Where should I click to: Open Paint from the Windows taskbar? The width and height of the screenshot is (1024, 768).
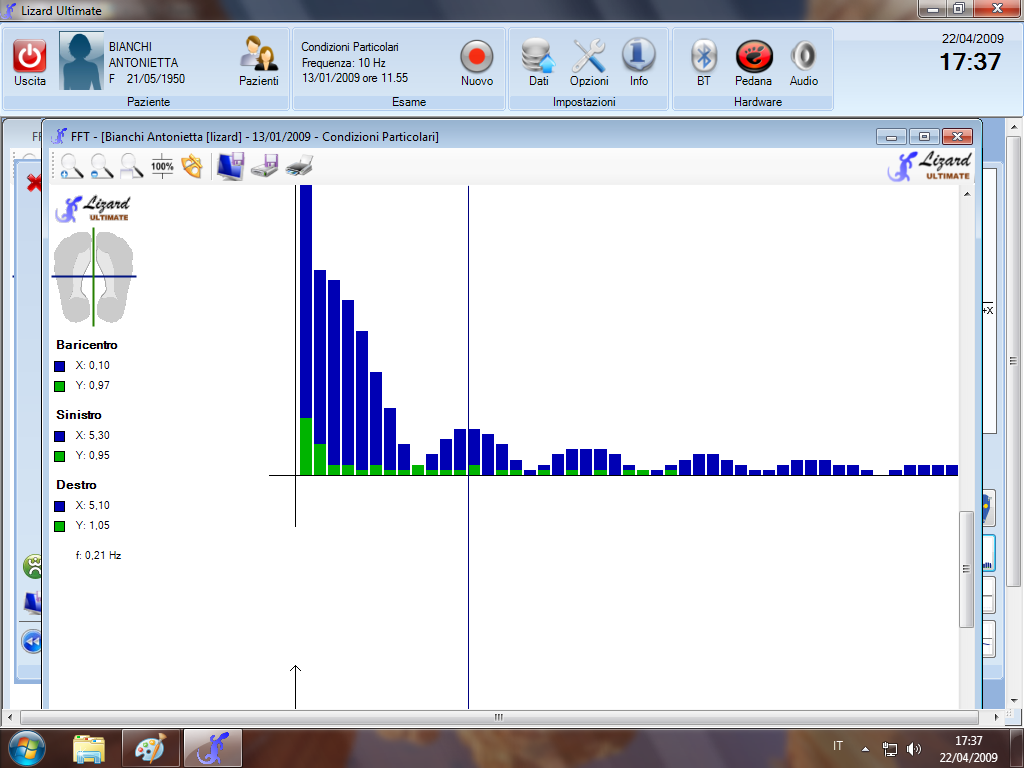click(x=151, y=748)
